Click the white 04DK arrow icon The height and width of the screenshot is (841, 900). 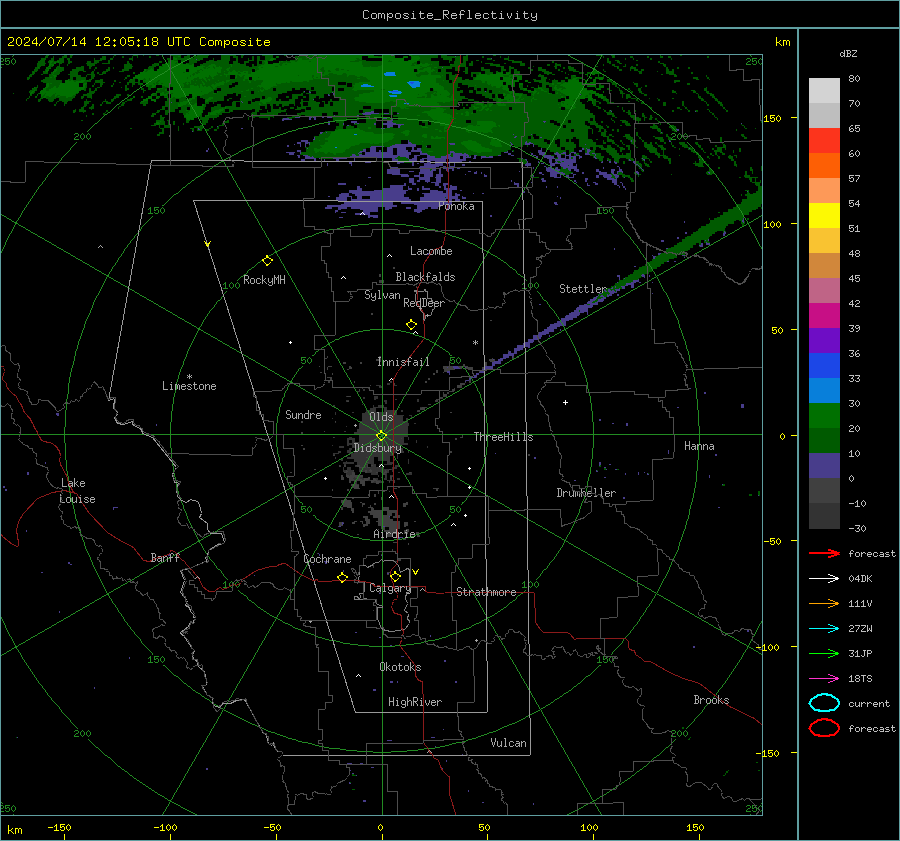point(824,578)
